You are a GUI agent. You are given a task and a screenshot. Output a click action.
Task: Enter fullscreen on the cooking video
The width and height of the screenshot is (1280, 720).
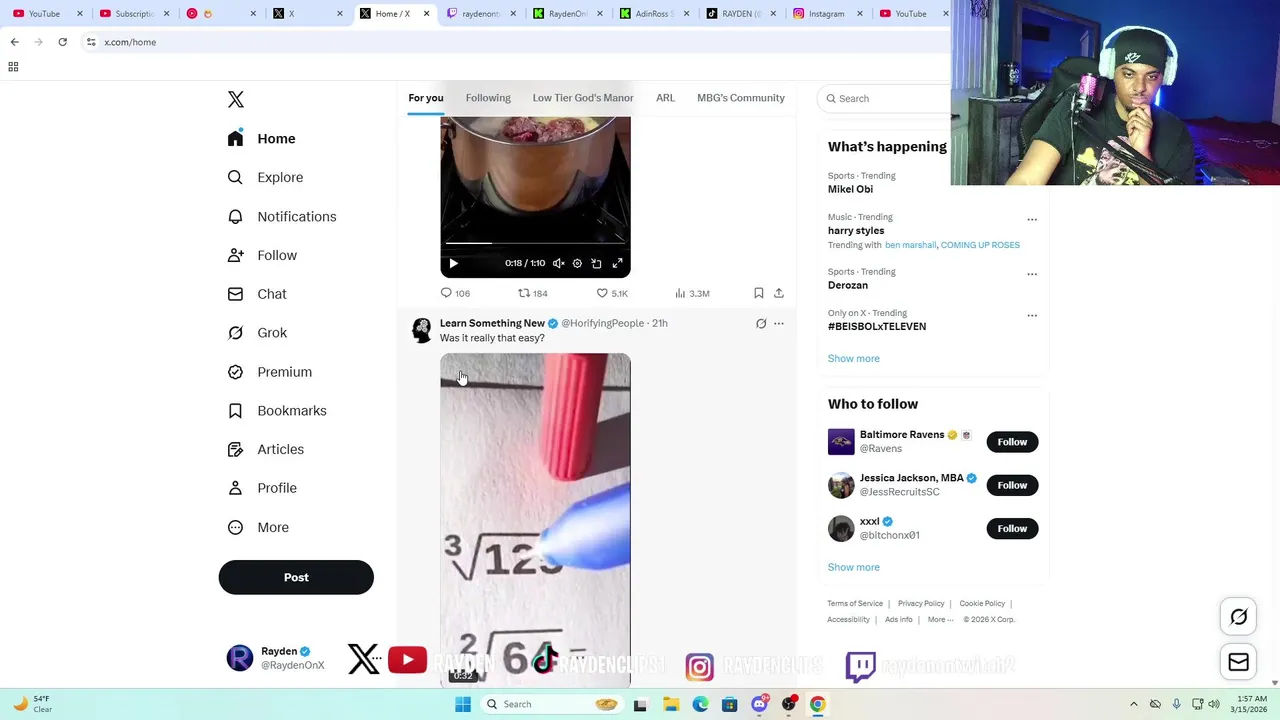[617, 263]
